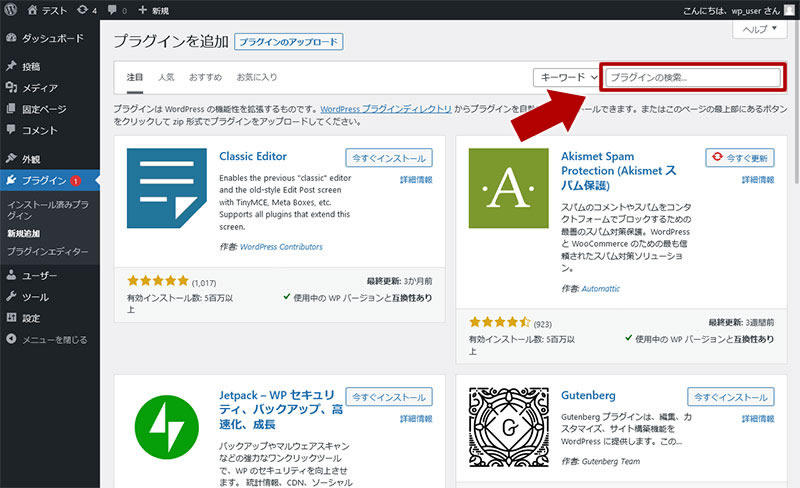Open 詳細情報 for Akismet

click(758, 180)
